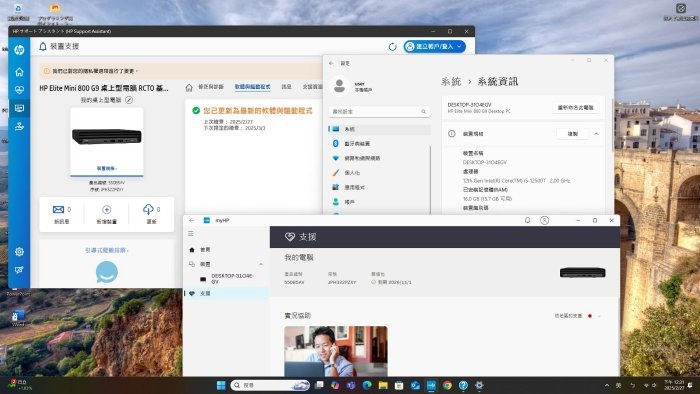Open Google Chrome from the taskbar
The image size is (700, 394).
[447, 385]
